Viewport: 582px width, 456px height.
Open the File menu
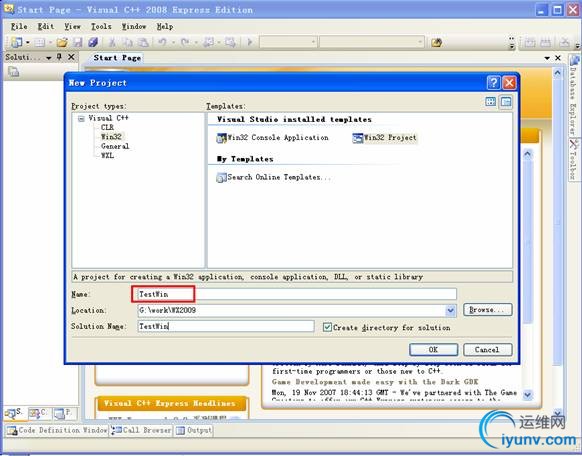(19, 26)
